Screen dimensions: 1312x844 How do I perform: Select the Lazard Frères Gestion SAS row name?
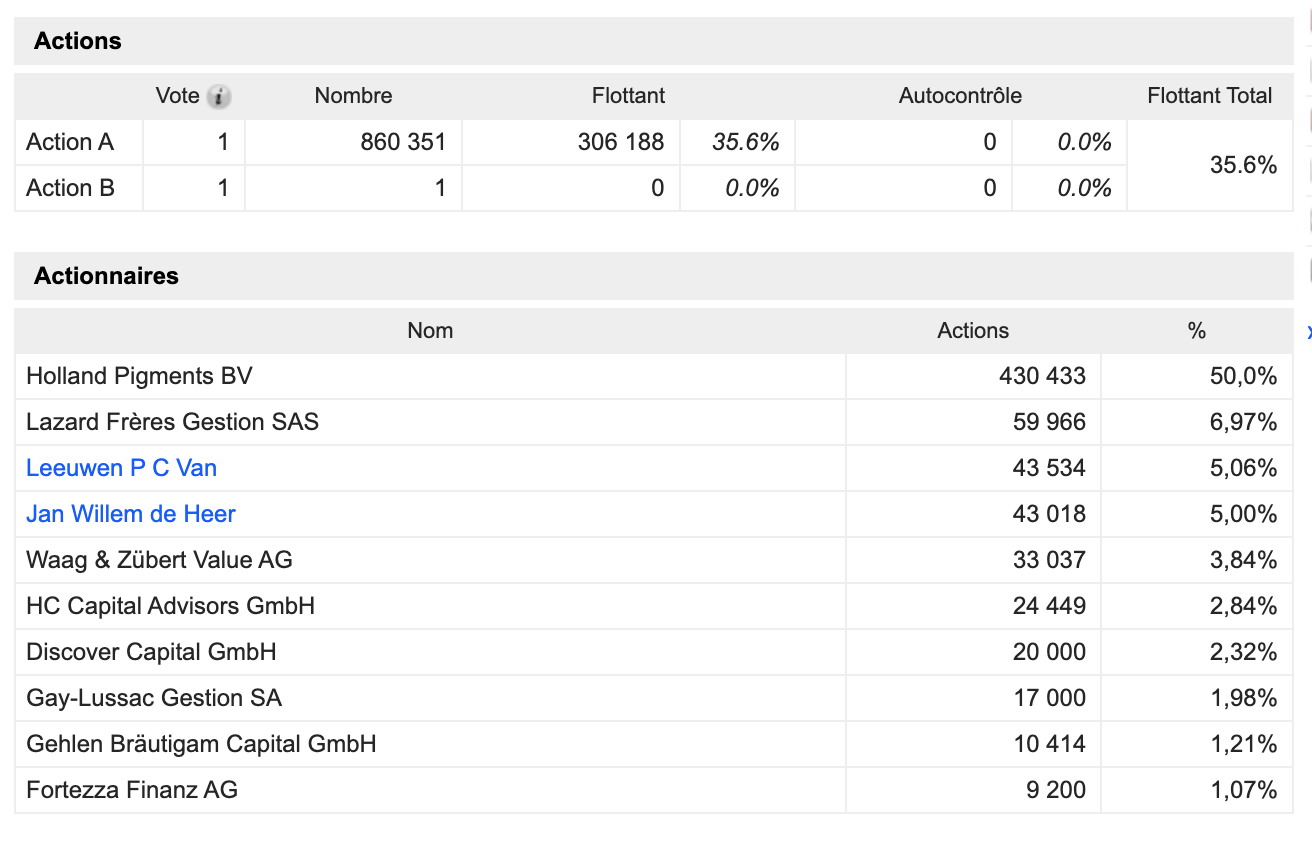point(172,422)
